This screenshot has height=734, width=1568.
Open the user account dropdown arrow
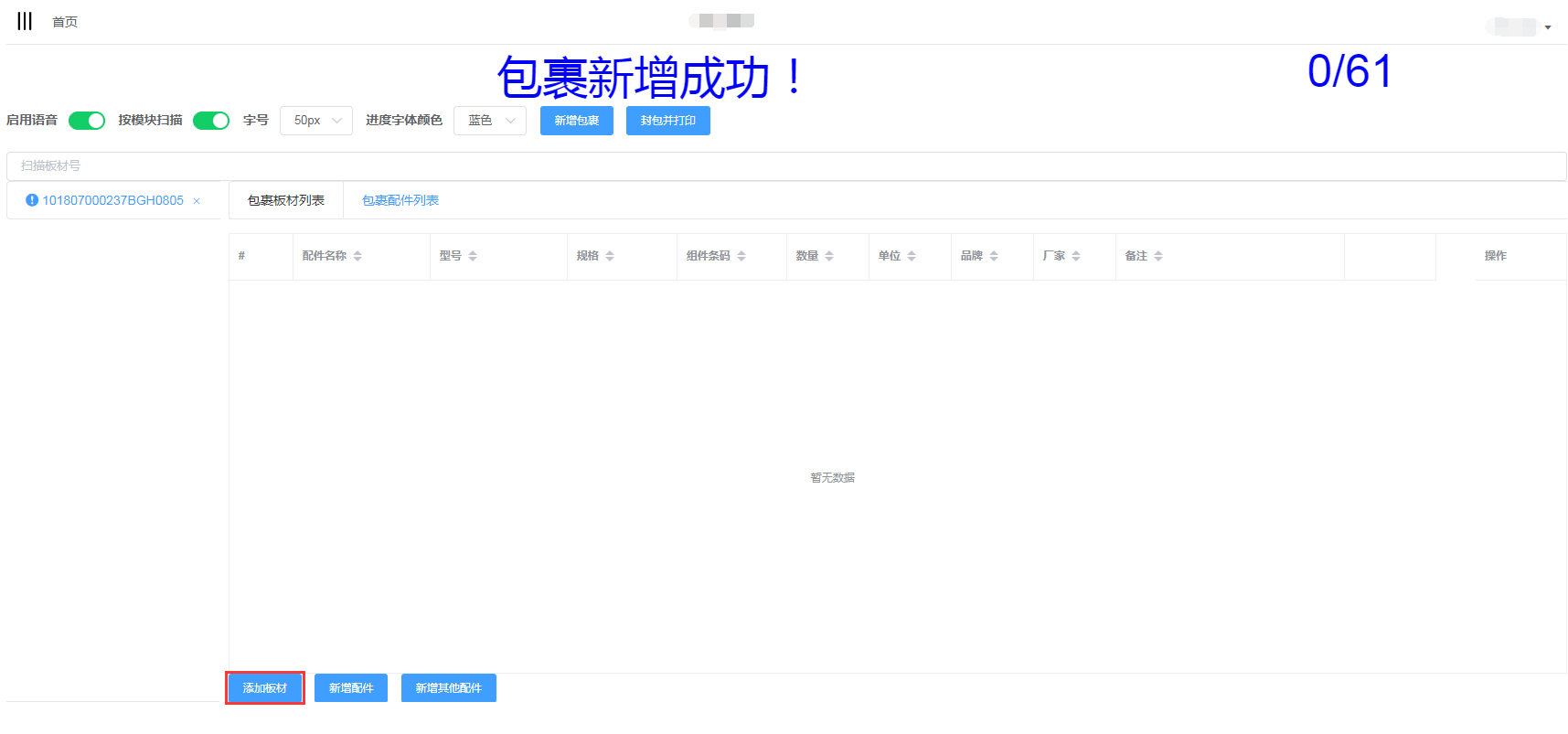pos(1548,27)
